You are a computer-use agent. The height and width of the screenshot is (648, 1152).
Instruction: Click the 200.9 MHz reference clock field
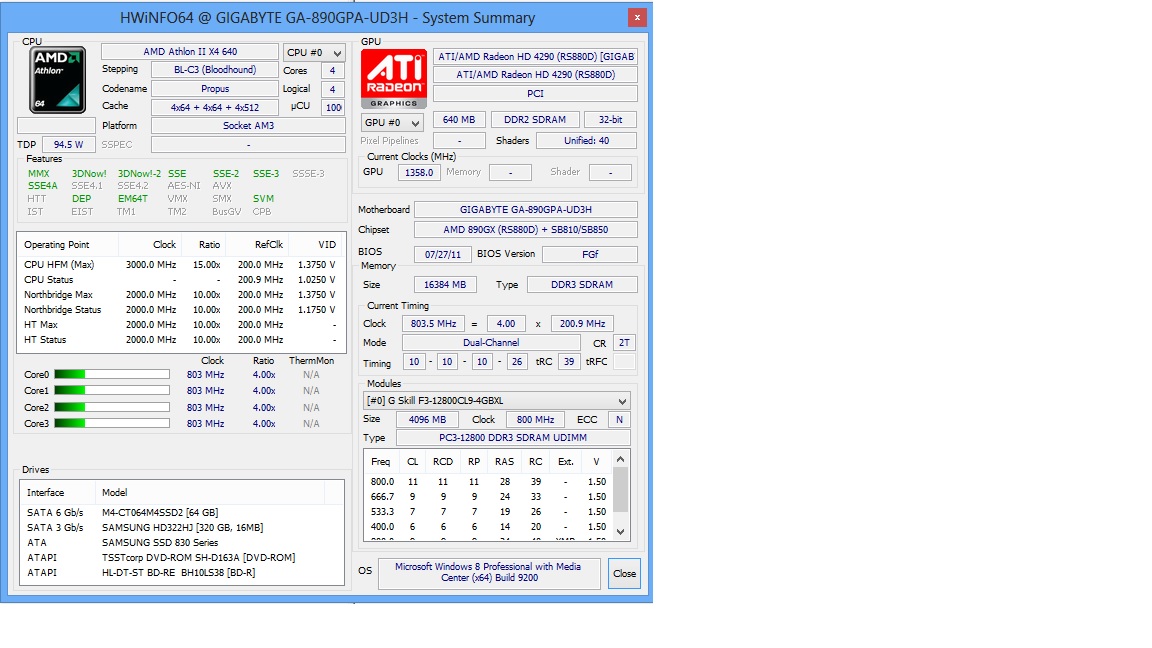click(583, 323)
